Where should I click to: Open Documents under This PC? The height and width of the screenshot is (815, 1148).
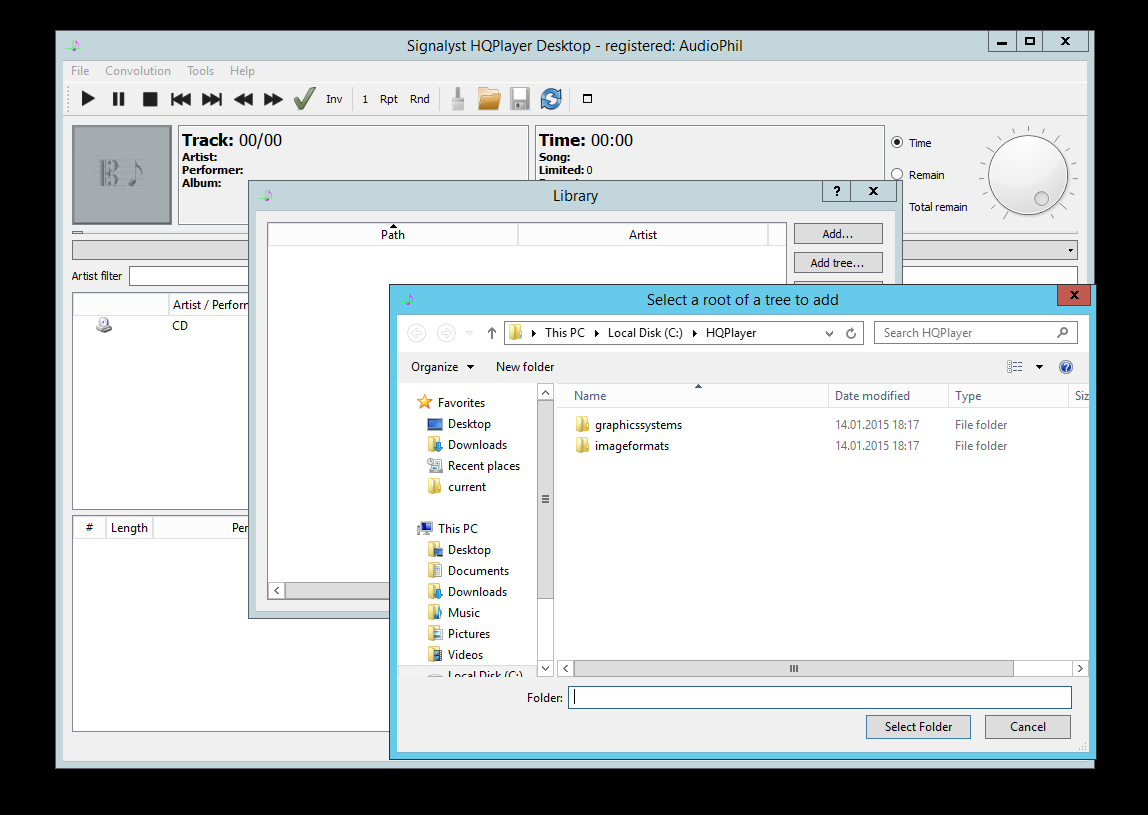[x=468, y=571]
